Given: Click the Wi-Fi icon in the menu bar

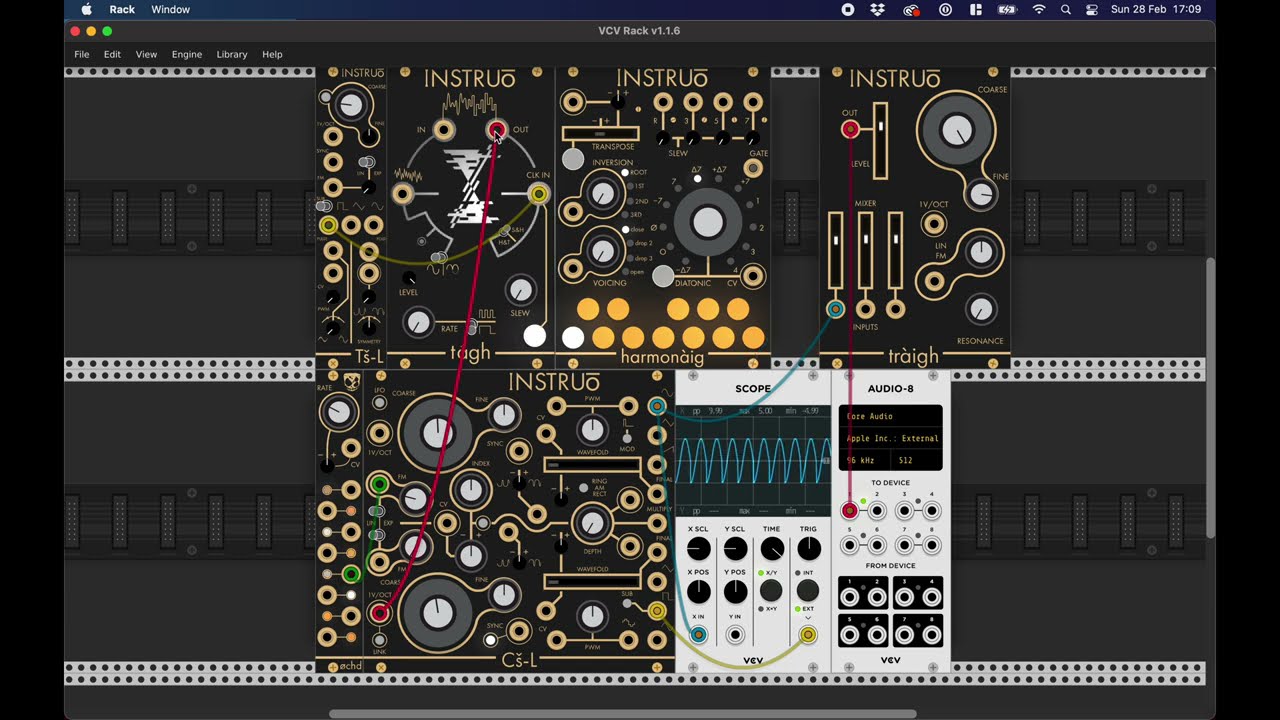Looking at the screenshot, I should pyautogui.click(x=1039, y=9).
